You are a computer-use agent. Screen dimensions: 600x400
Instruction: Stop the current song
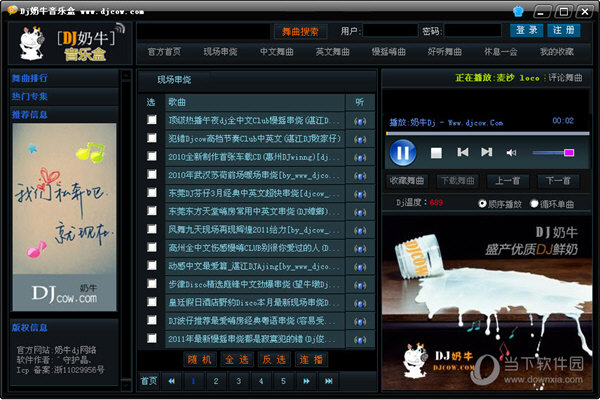[x=436, y=153]
